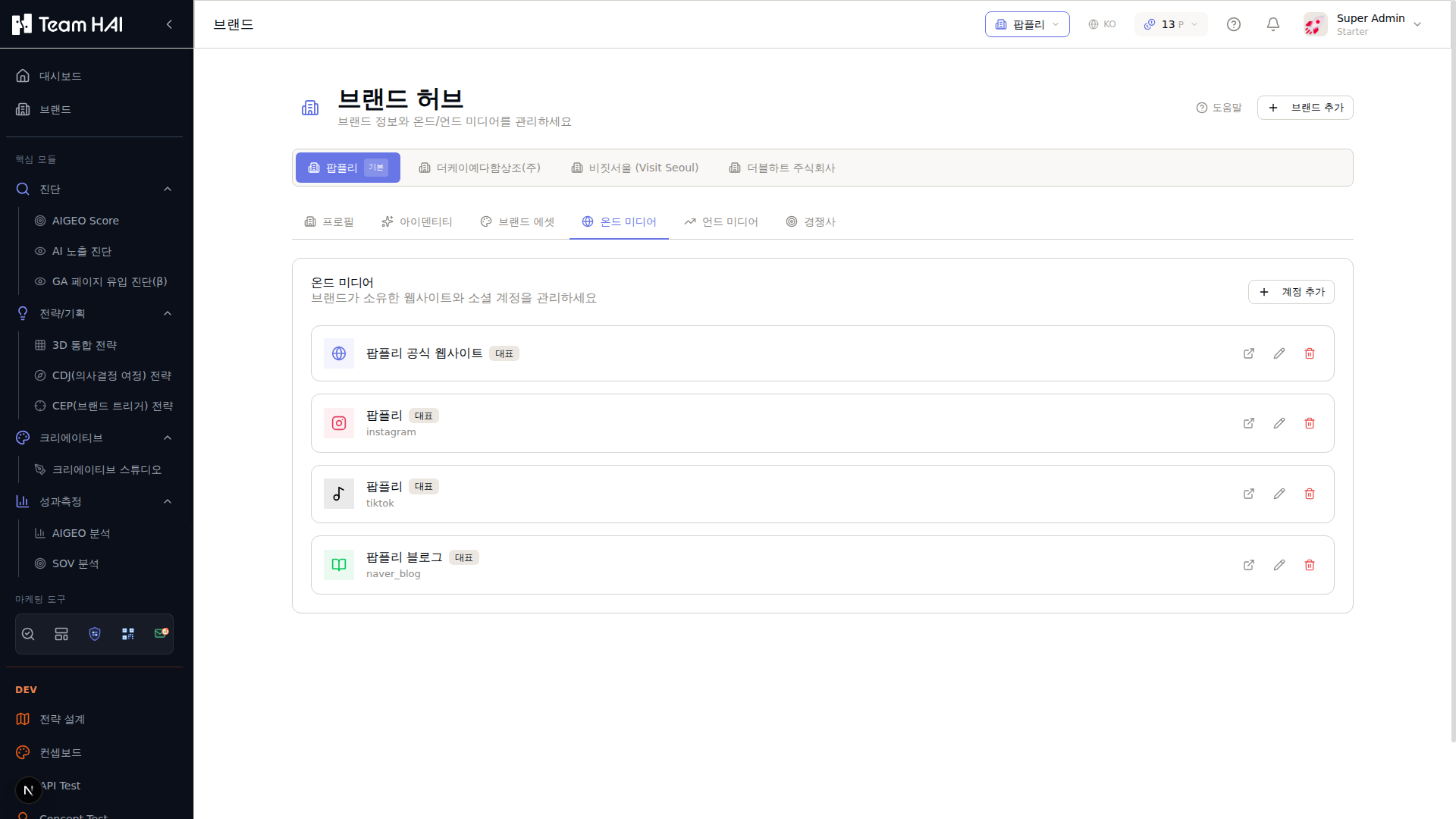Edit the 팝플리 블로그 entry
This screenshot has width=1456, height=819.
pyautogui.click(x=1279, y=565)
